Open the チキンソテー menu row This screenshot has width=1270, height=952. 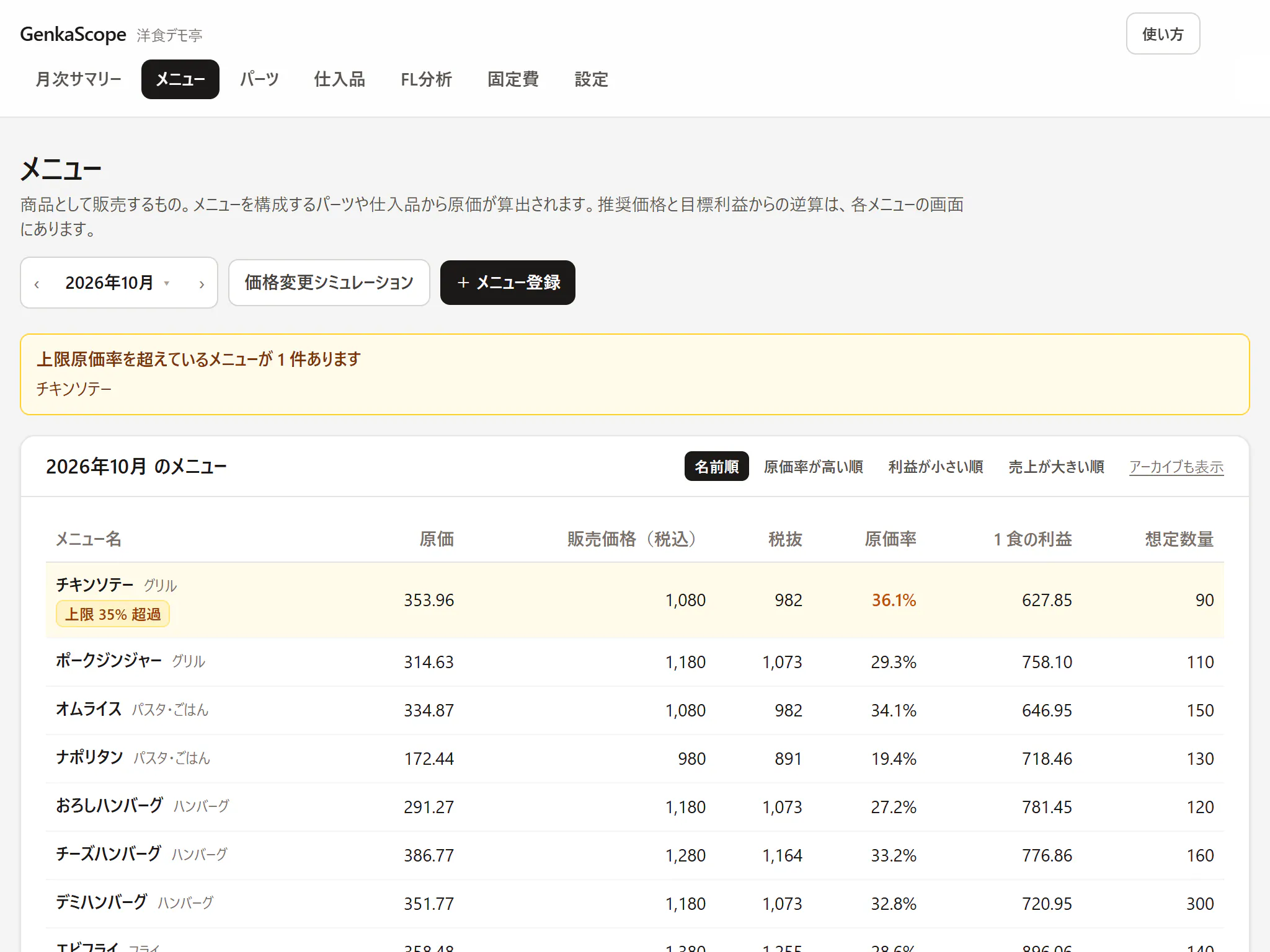[635, 600]
